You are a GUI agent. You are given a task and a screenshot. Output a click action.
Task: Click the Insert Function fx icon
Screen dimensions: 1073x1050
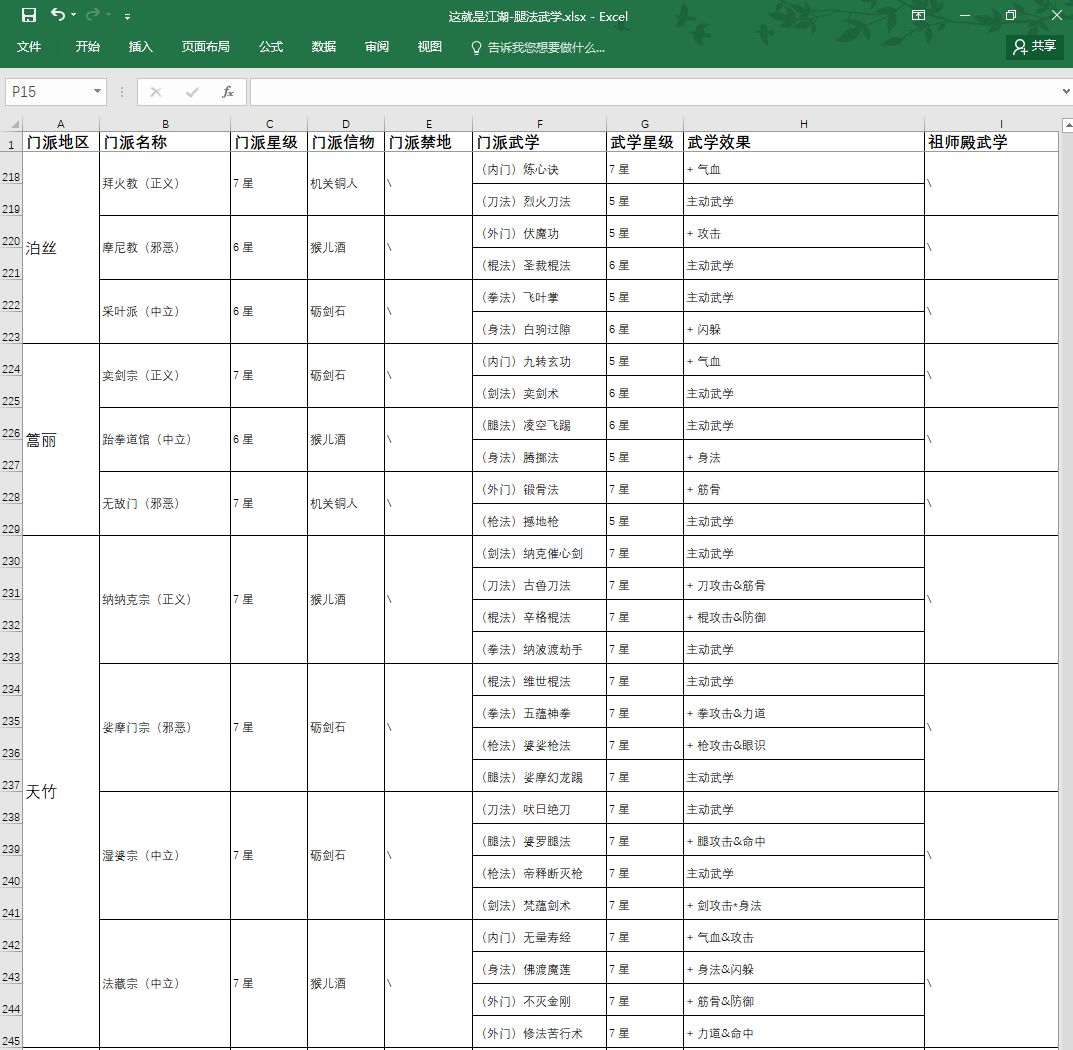click(x=229, y=92)
